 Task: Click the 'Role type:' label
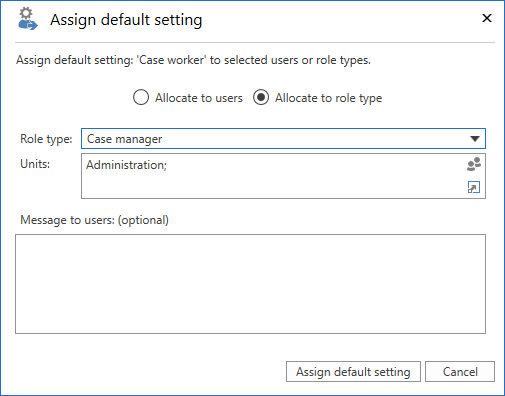click(46, 139)
